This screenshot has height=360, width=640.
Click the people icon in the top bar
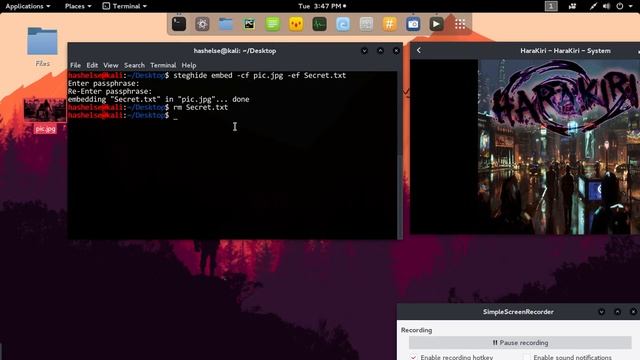[x=572, y=6]
